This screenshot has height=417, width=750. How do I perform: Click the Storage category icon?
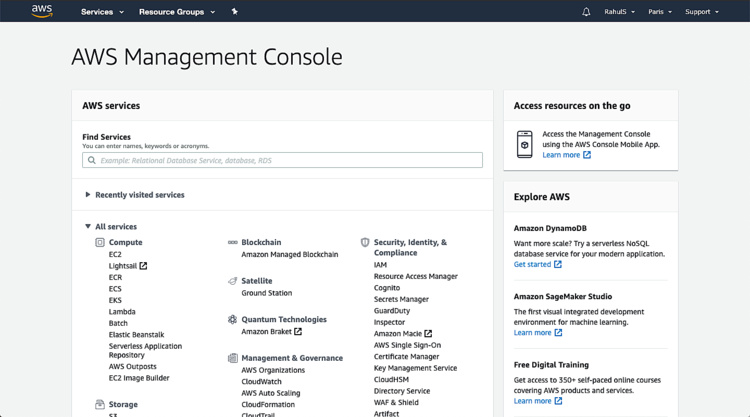click(100, 405)
